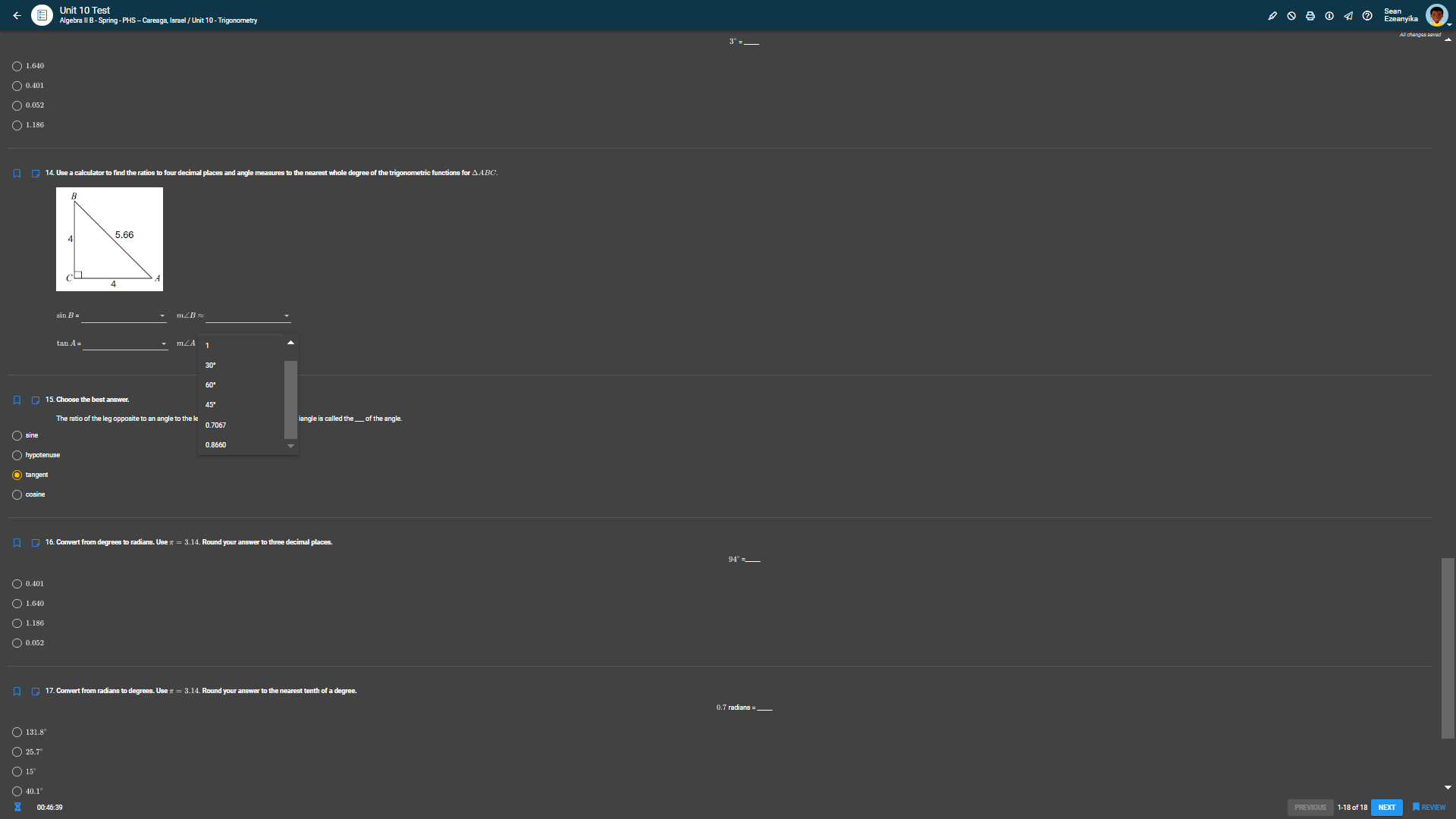
Task: Open the sin B dropdown
Action: point(123,316)
